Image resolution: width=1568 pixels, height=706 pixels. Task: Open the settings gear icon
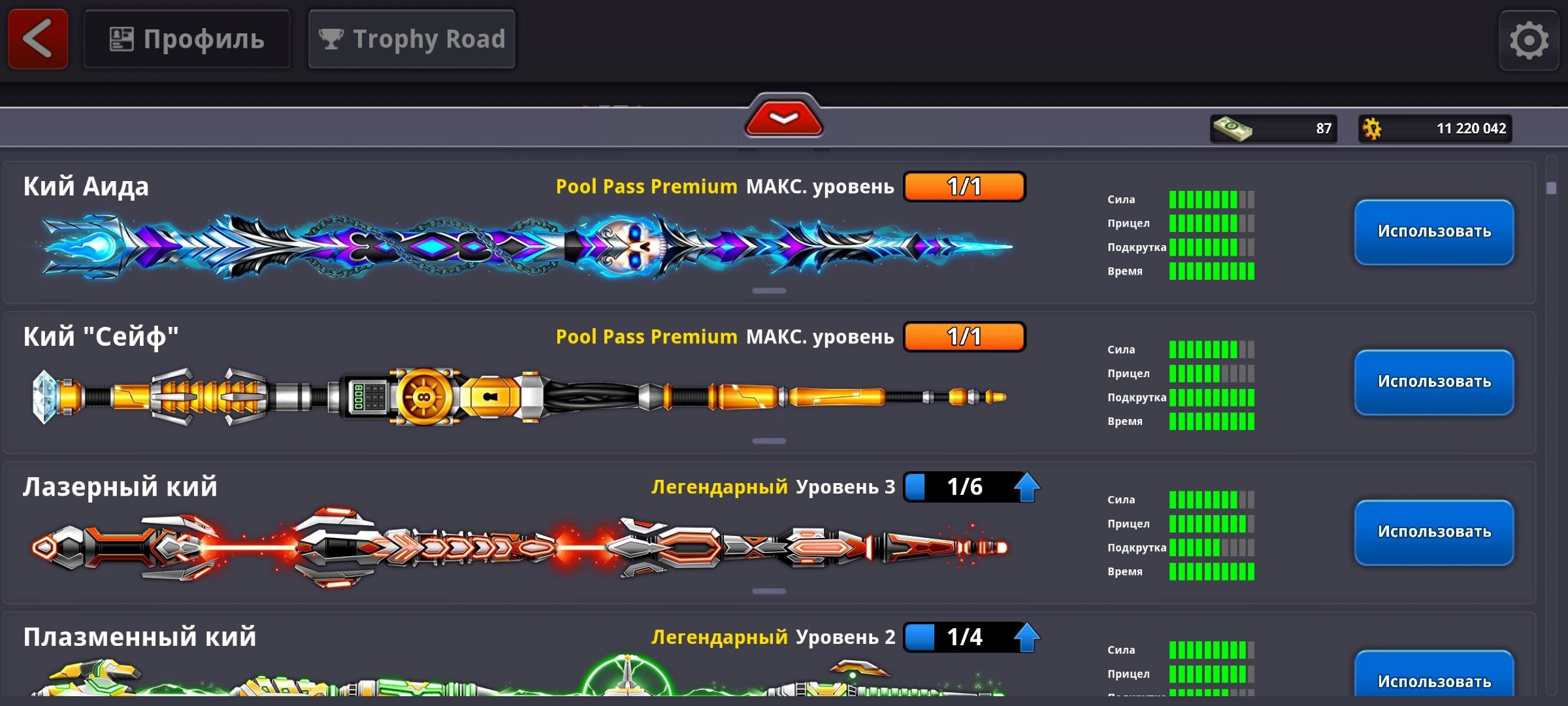click(1529, 41)
